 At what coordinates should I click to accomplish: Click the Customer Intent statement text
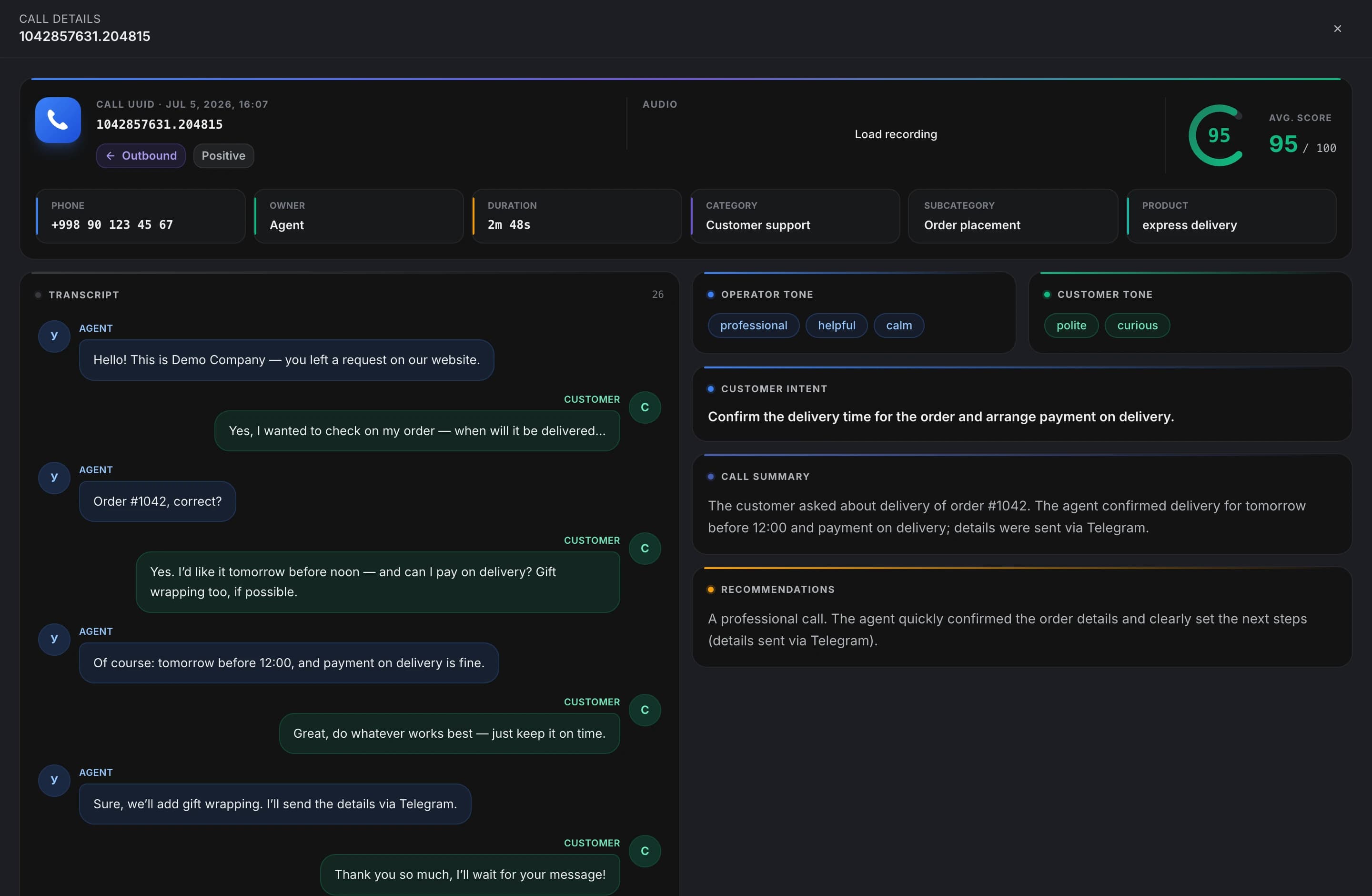pos(940,417)
